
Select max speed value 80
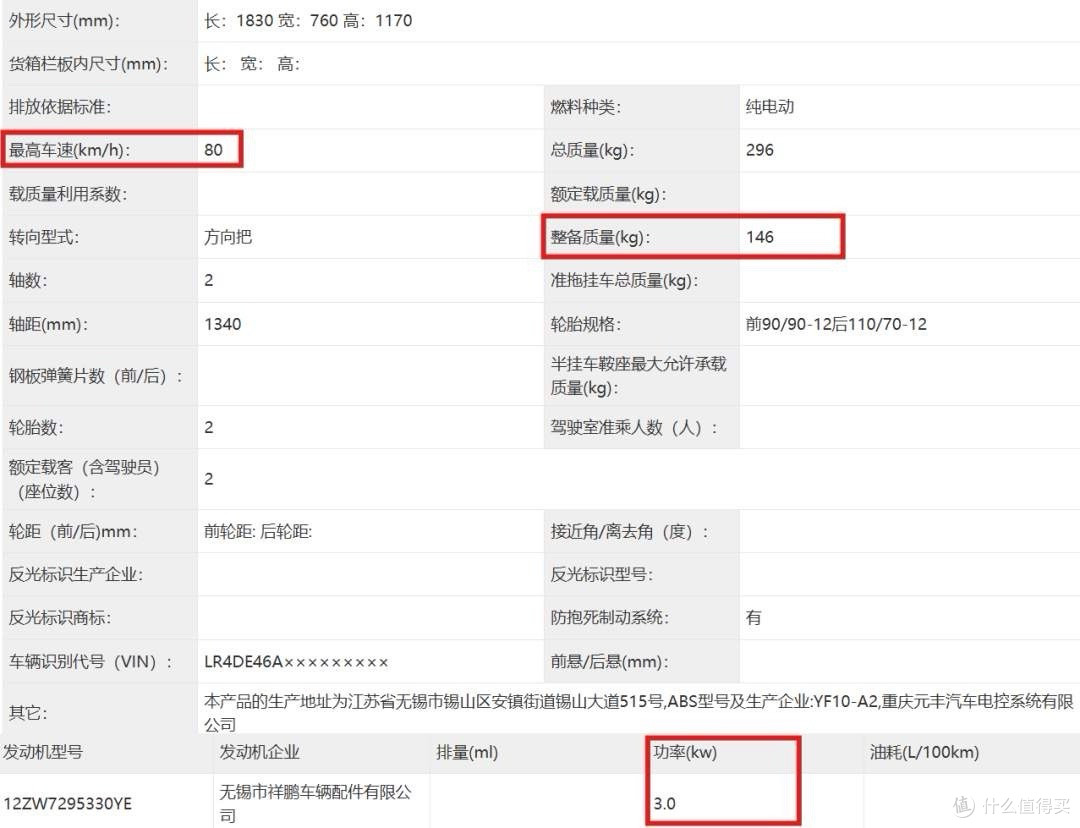click(x=214, y=150)
